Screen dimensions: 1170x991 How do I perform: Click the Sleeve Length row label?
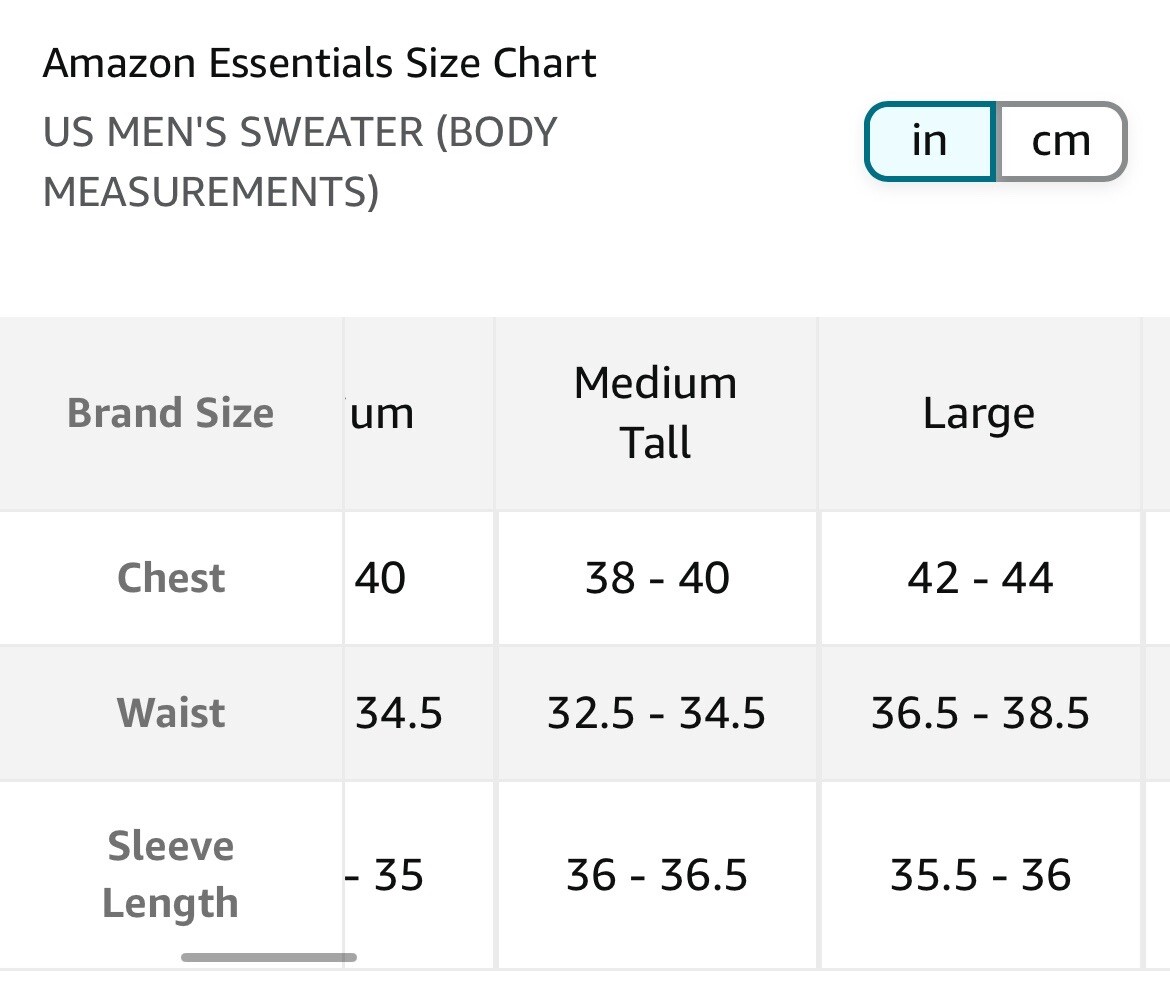pos(170,875)
